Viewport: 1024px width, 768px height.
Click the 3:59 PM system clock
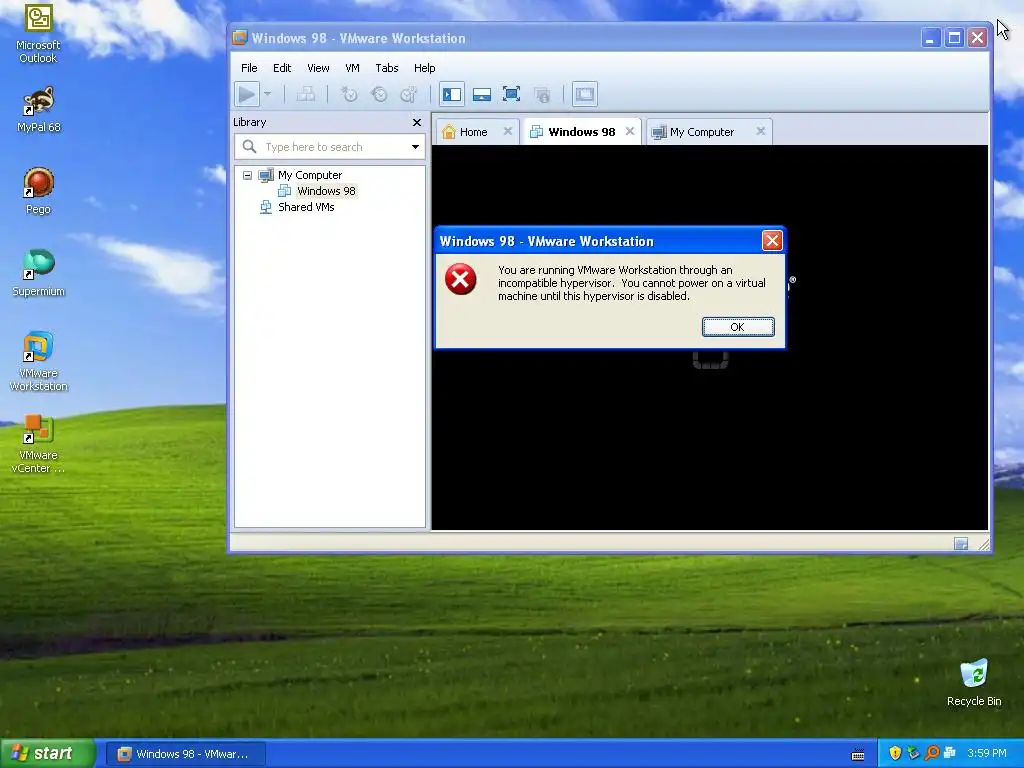pyautogui.click(x=987, y=753)
